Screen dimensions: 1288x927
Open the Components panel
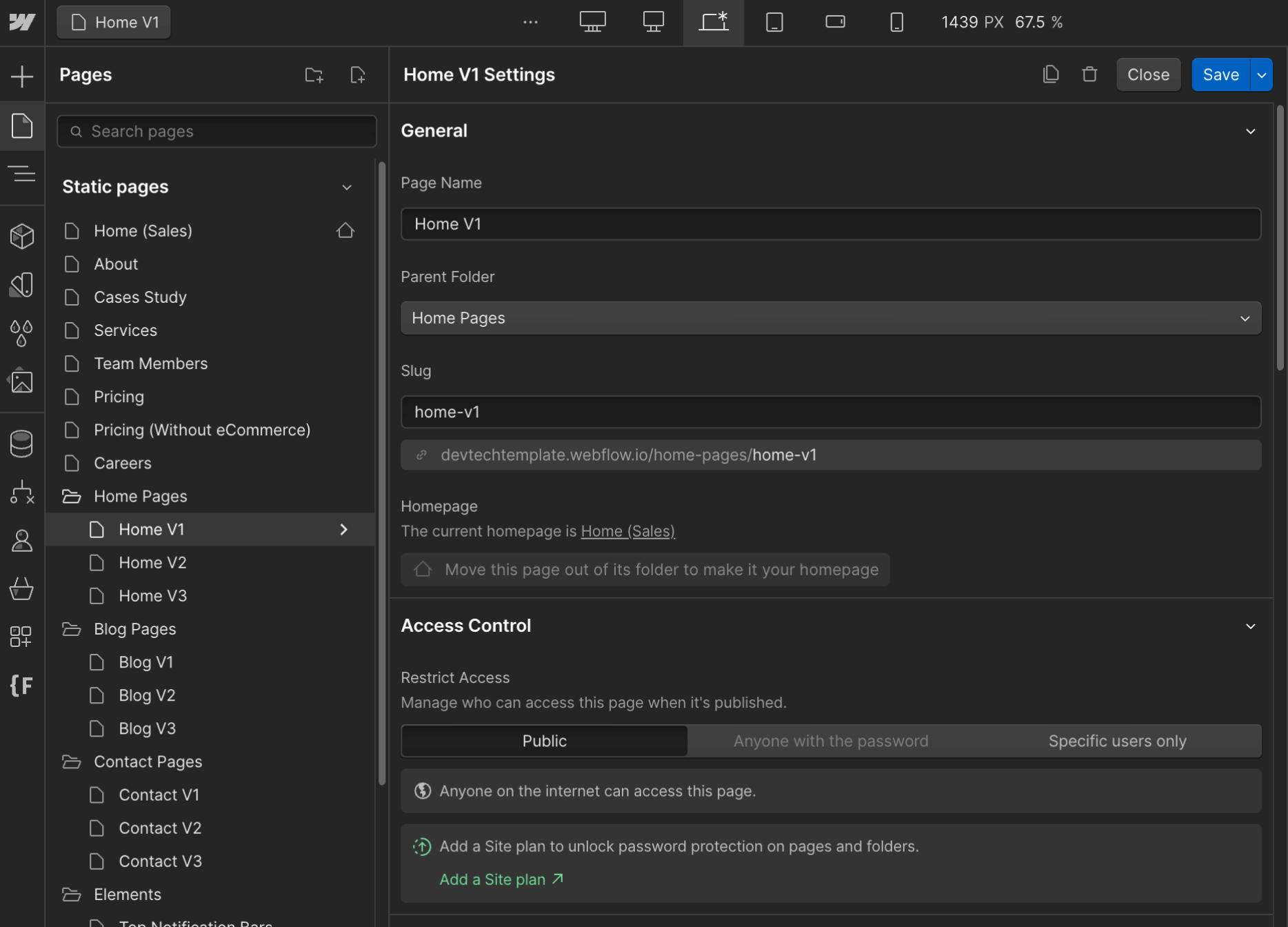click(x=22, y=236)
